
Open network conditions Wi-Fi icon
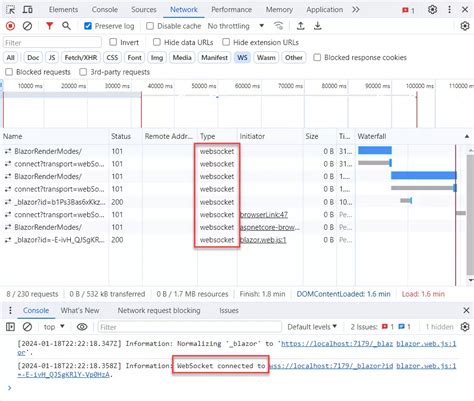click(x=278, y=26)
